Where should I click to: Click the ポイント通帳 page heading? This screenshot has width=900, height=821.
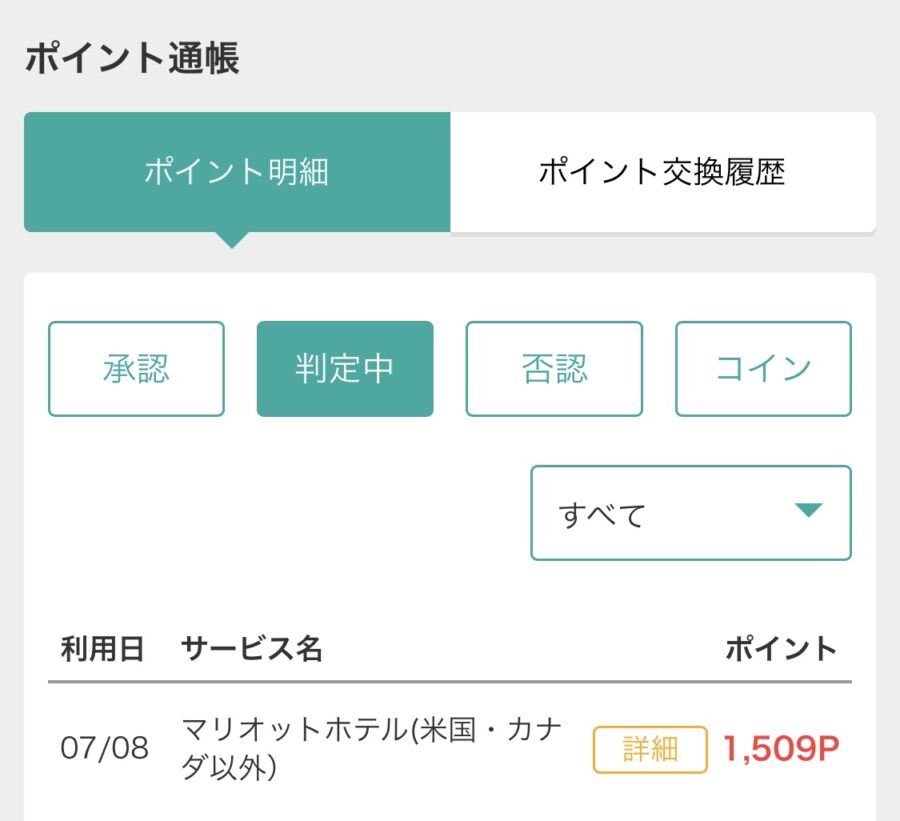(132, 58)
